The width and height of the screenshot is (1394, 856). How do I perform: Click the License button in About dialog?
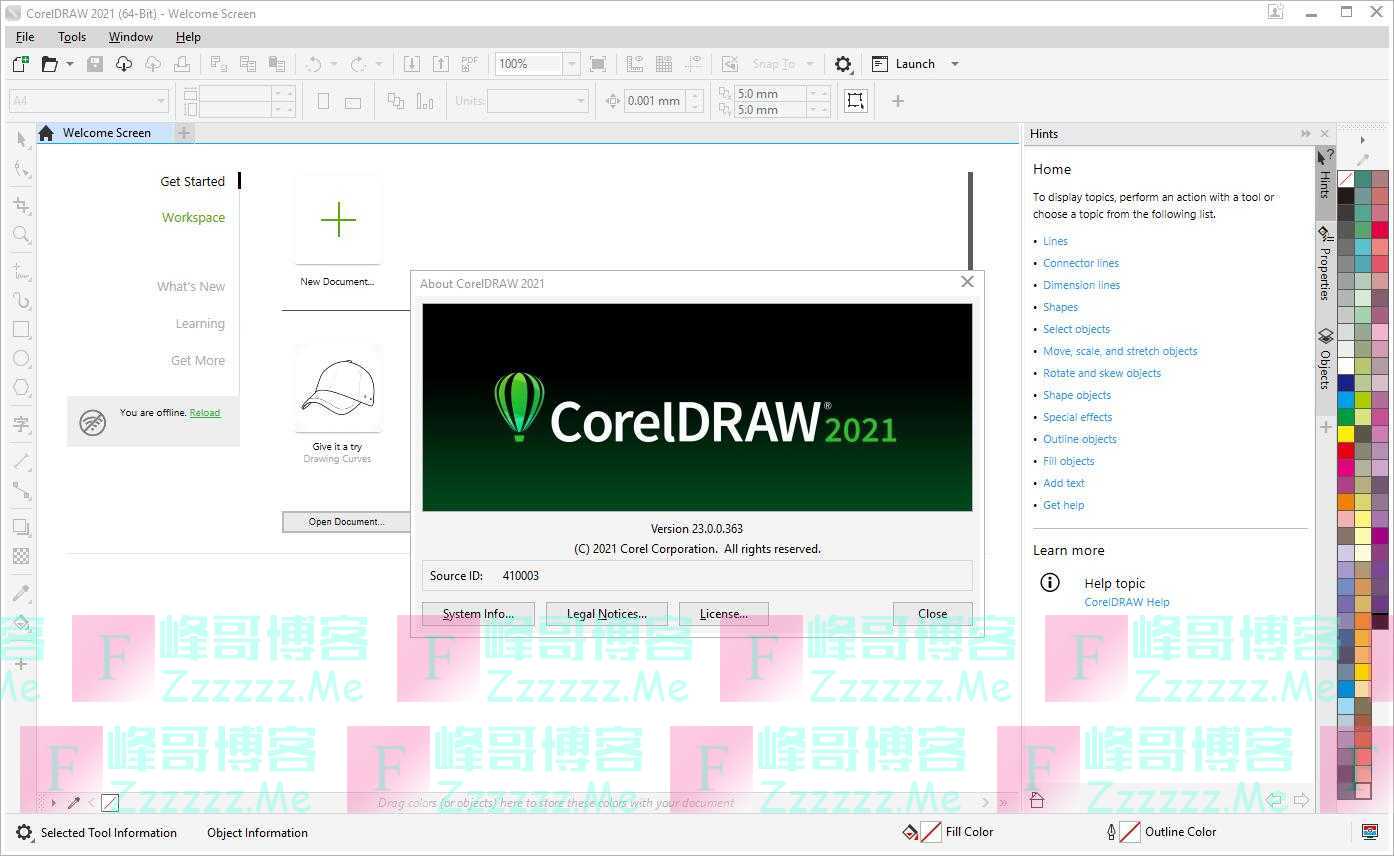pyautogui.click(x=723, y=614)
